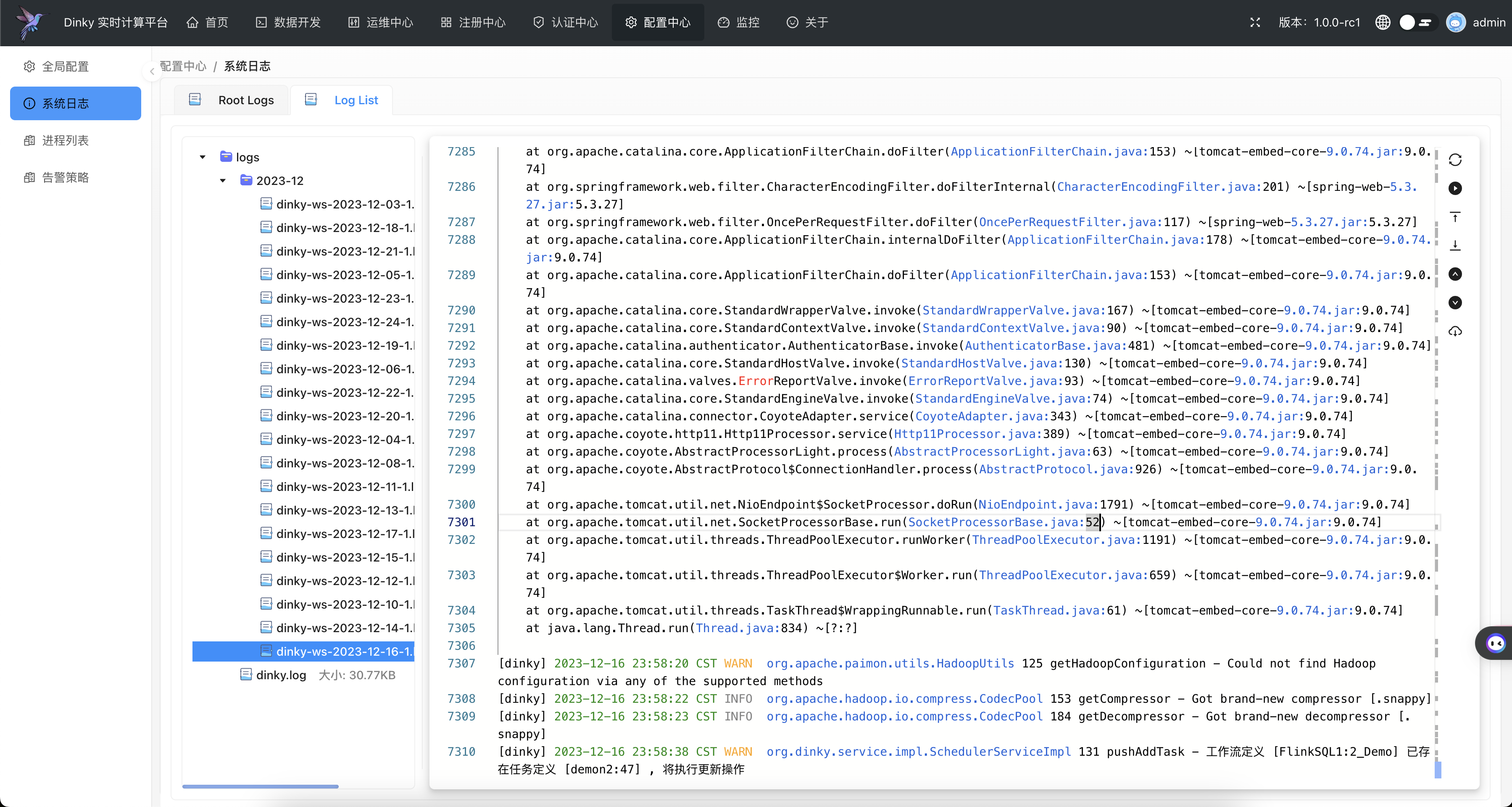This screenshot has height=807, width=1512.
Task: Click the play auto-scroll log button
Action: pos(1455,188)
